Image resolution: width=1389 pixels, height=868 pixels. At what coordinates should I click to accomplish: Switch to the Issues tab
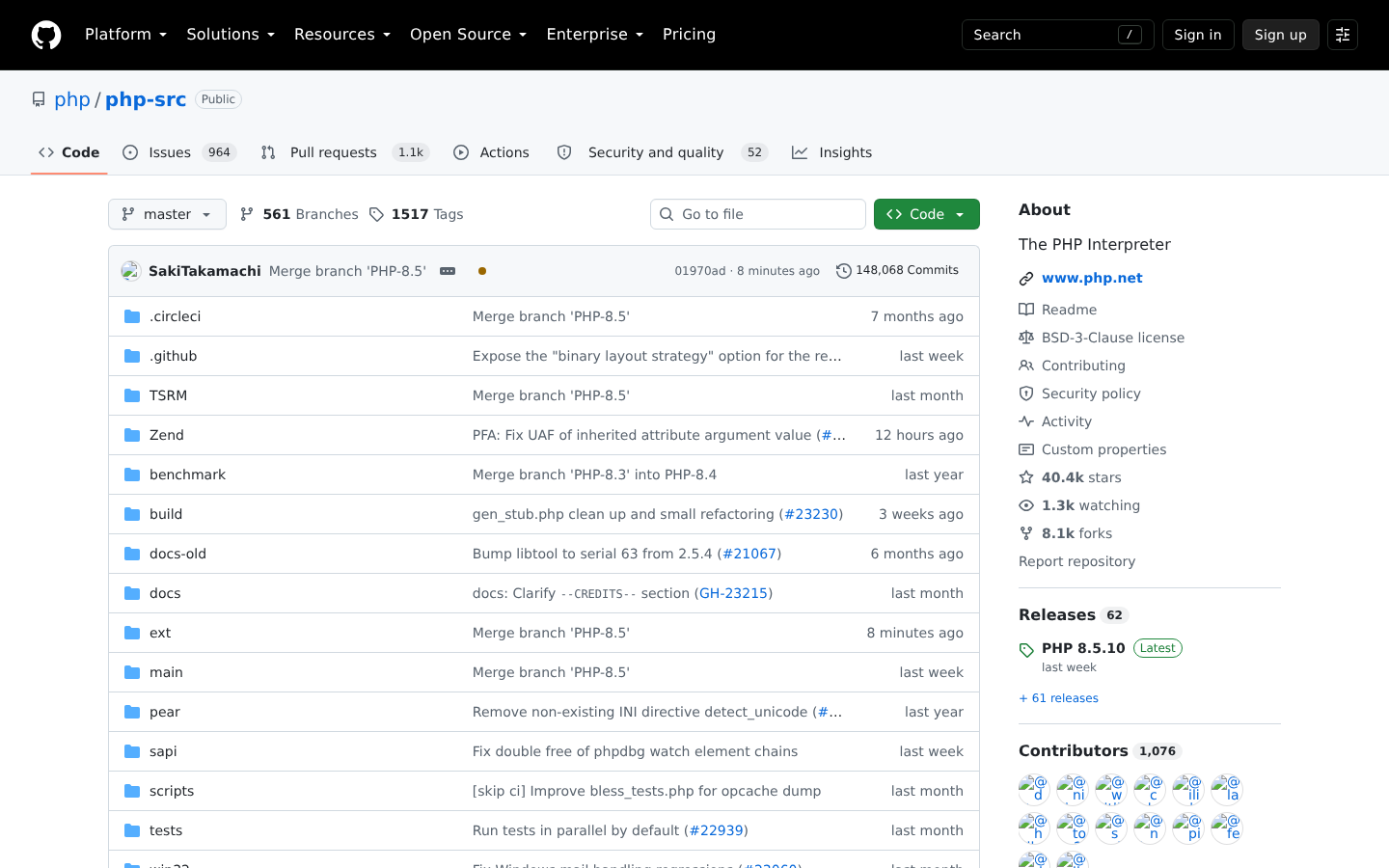179,152
